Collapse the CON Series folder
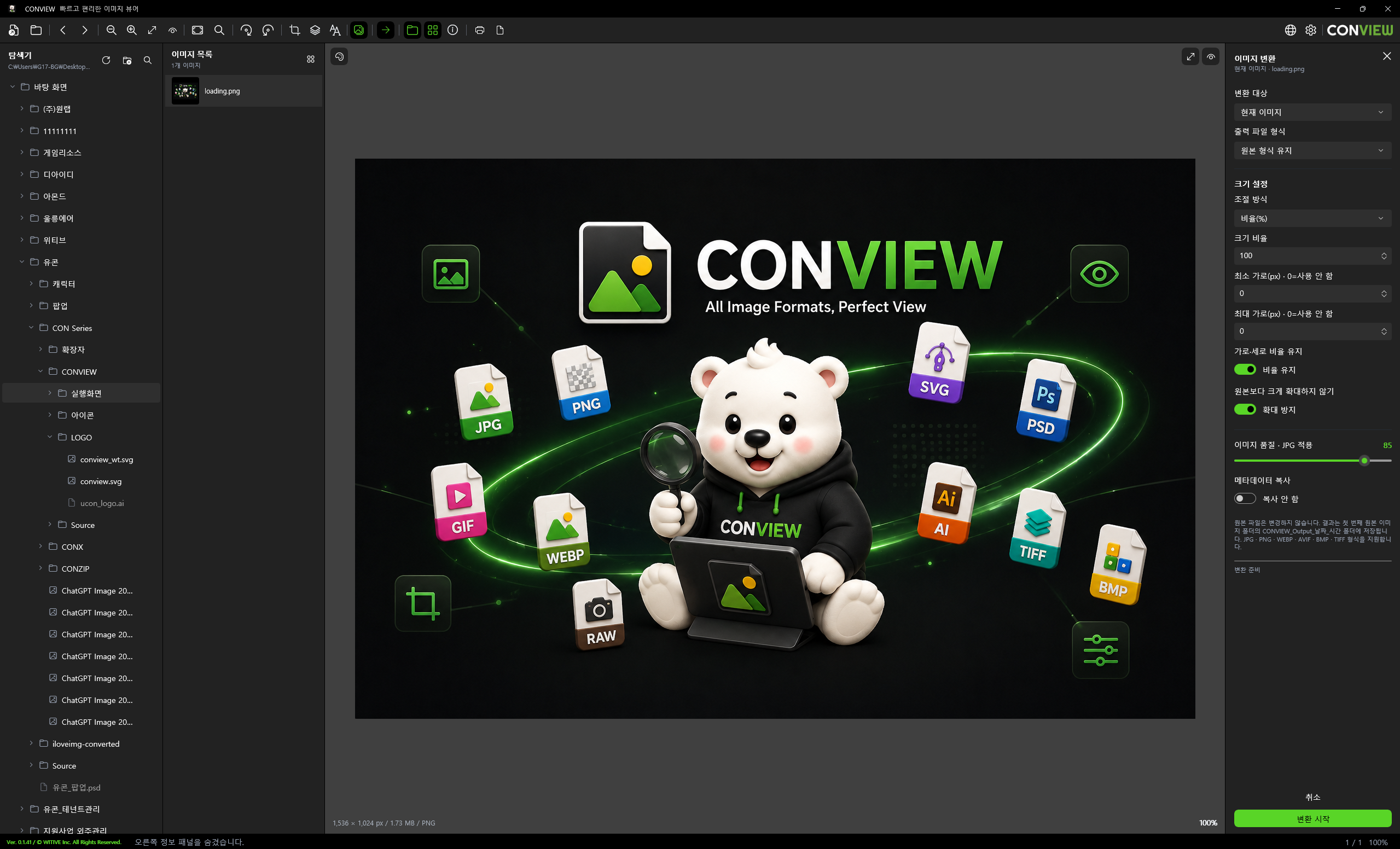 31,327
